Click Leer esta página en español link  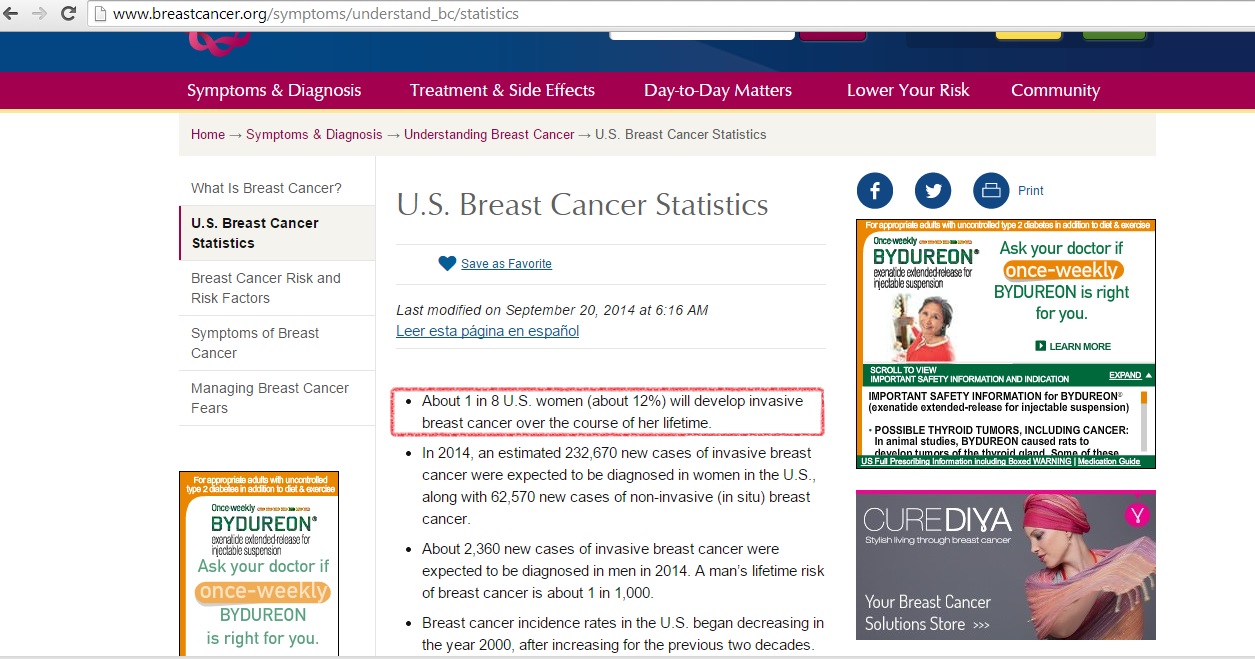487,331
